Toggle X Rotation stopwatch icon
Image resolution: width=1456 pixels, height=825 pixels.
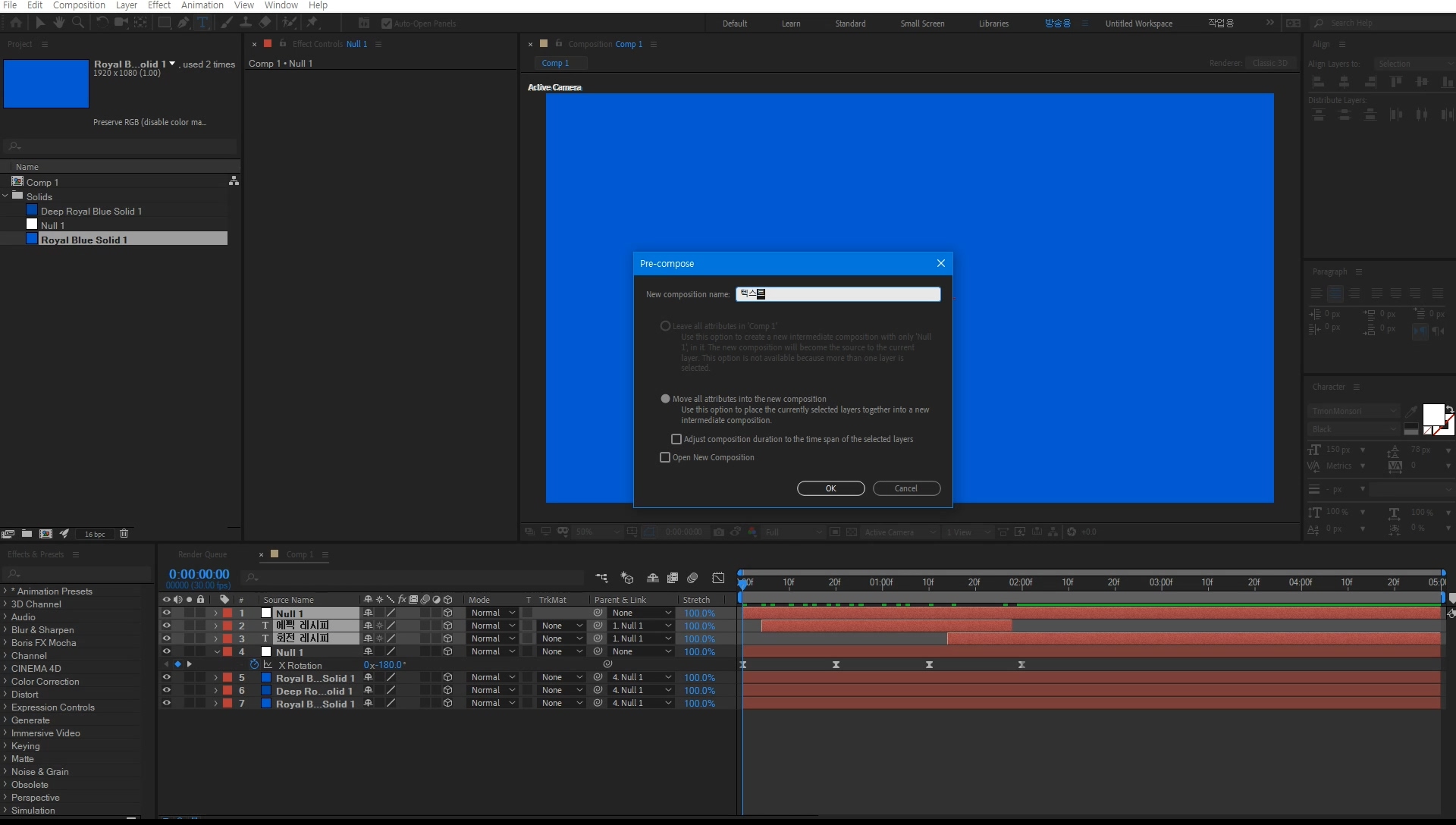coord(254,665)
